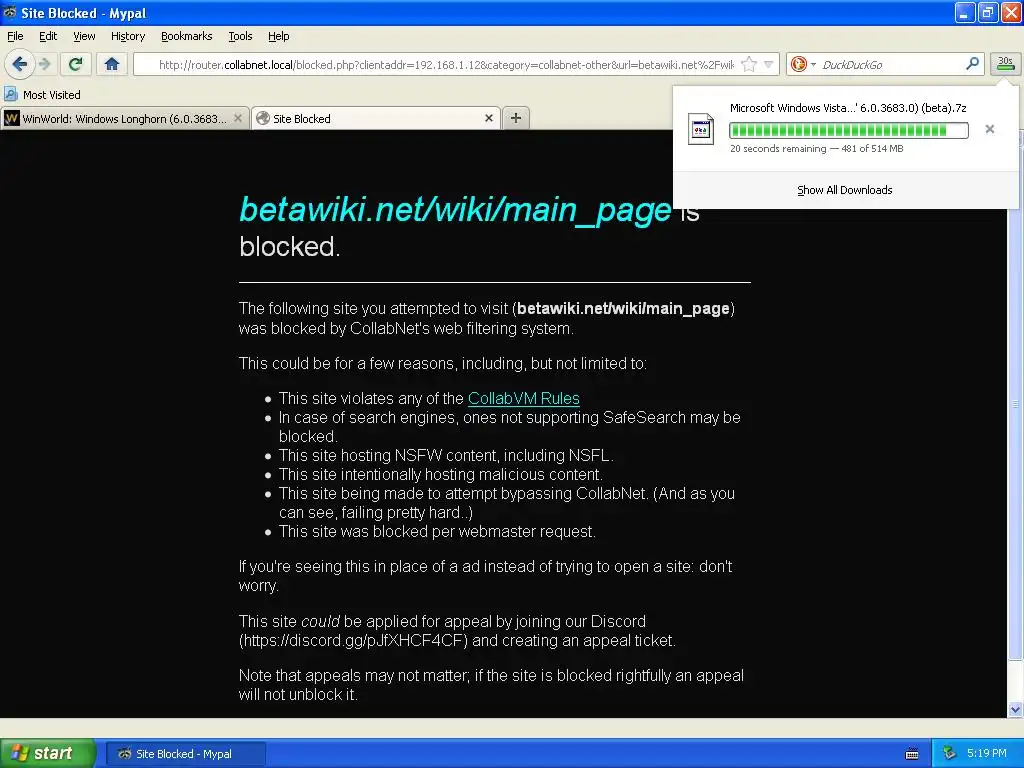Focus the URL address bar
The height and width of the screenshot is (768, 1024).
click(x=445, y=65)
